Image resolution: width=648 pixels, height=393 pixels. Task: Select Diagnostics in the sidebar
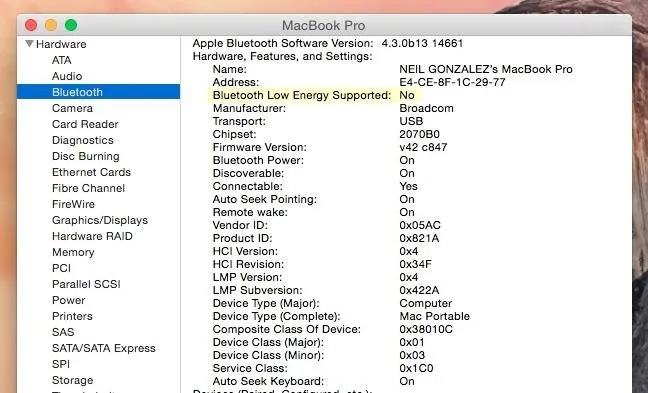click(83, 140)
